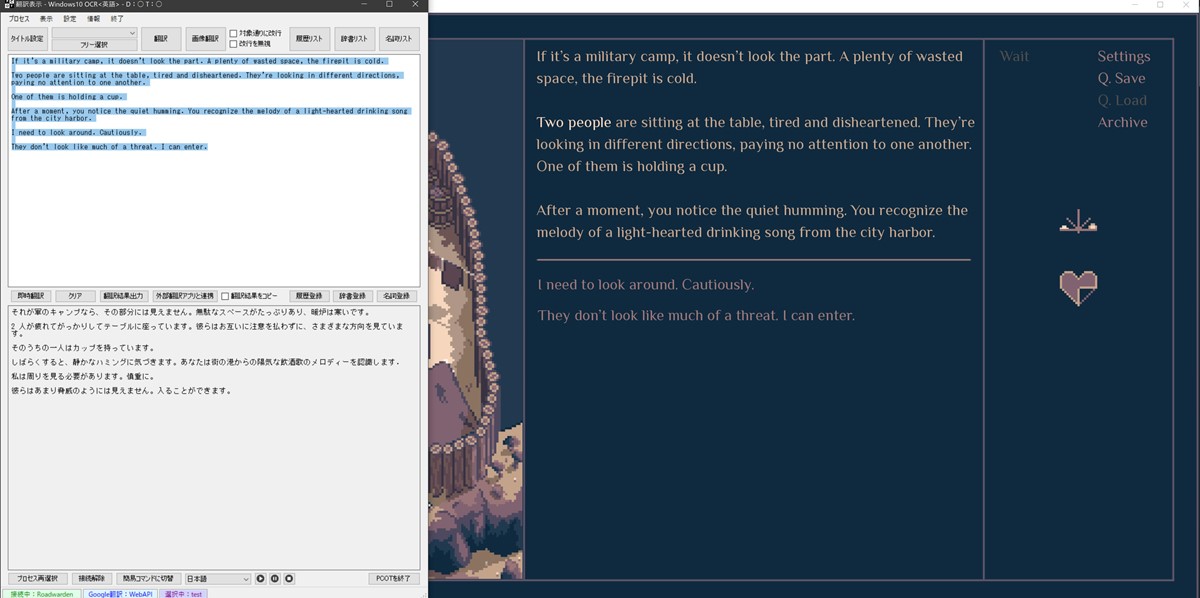Click the タイトル設定 button
Viewport: 1200px width, 598px height.
pyautogui.click(x=27, y=39)
